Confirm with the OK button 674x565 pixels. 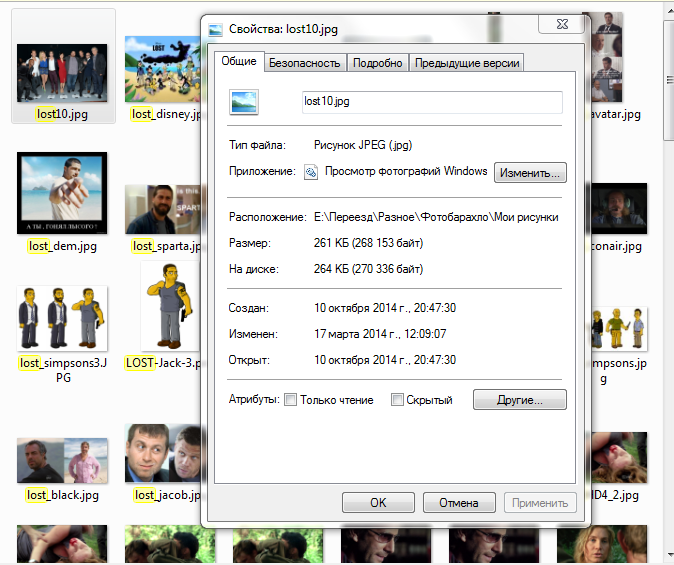378,503
